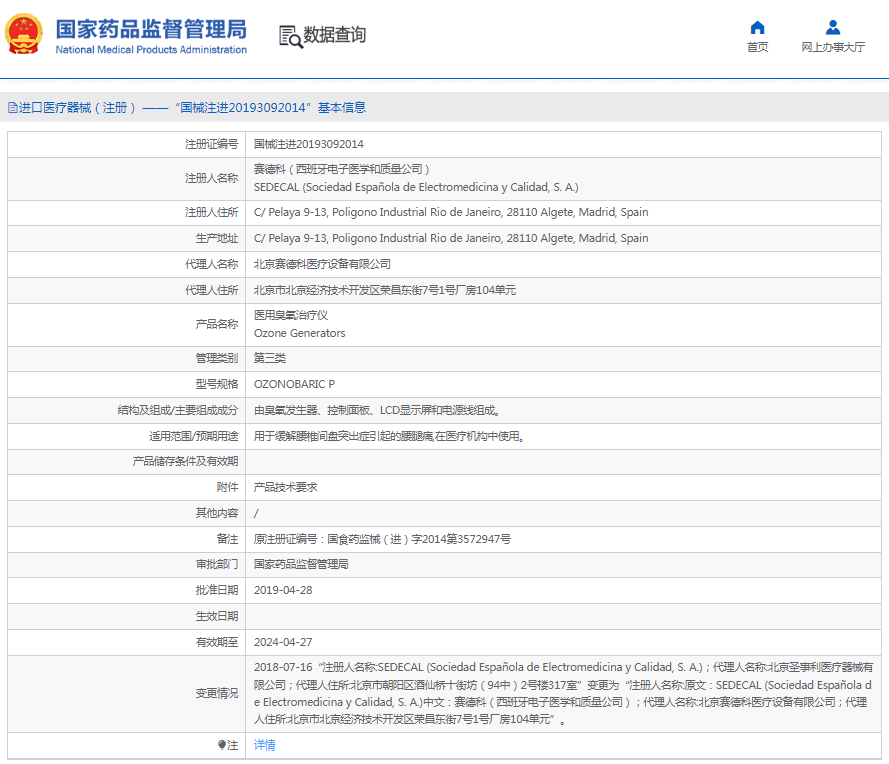Viewport: 889px width, 764px height.
Task: Click the 注册人名称 row label
Action: (211, 178)
